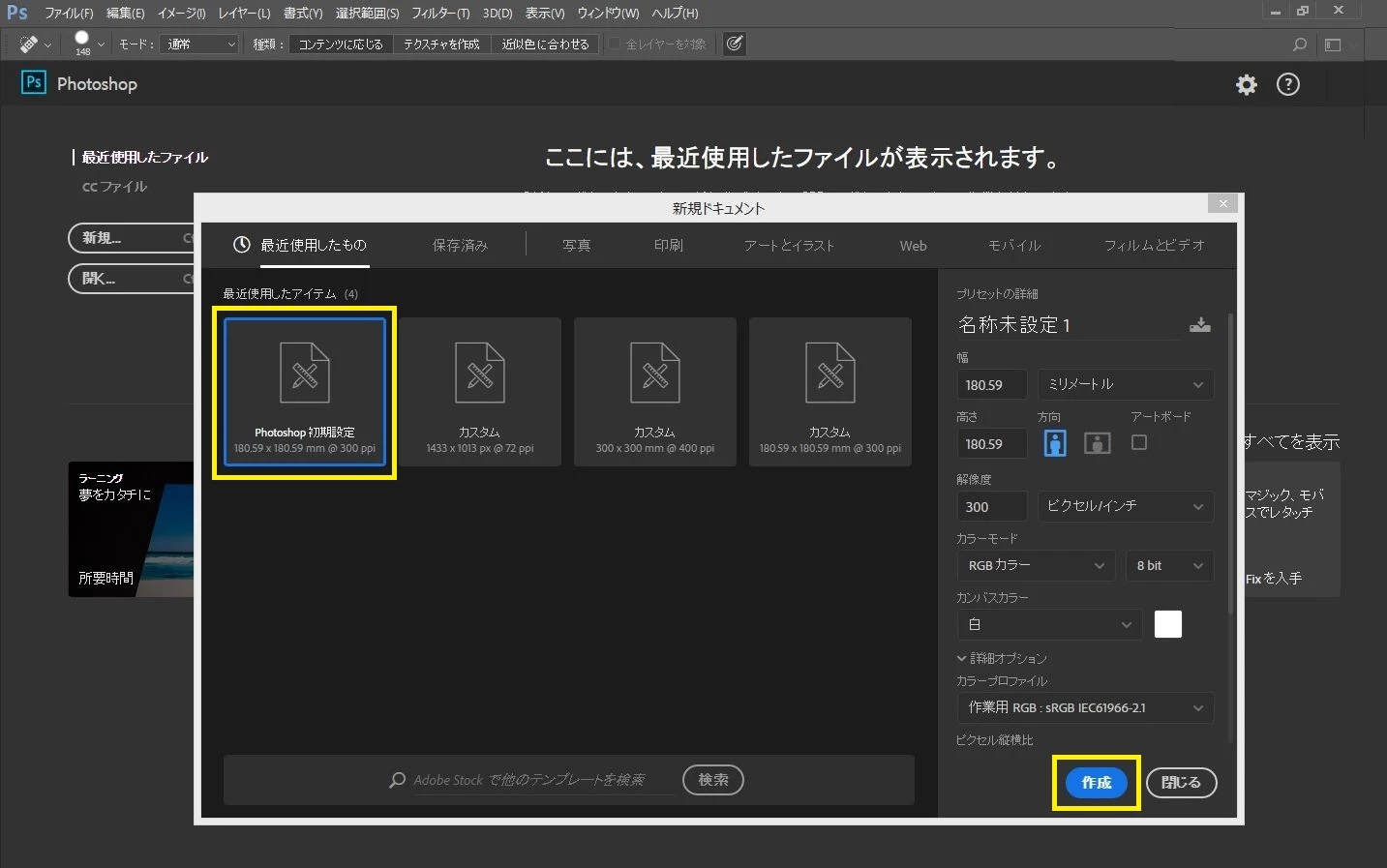Switch to the 写真 tab

click(577, 246)
